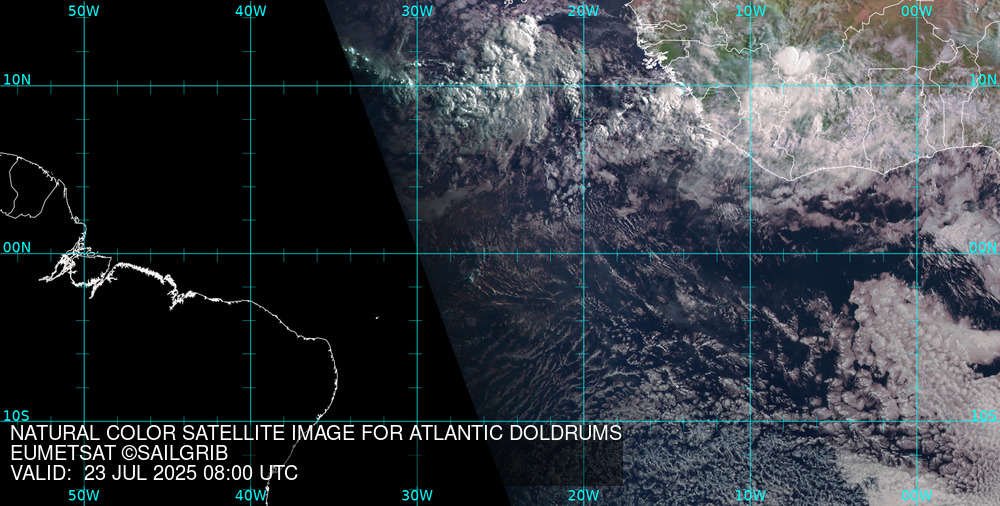Click the 00W longitude label along the top edge
The height and width of the screenshot is (506, 1000).
tap(916, 11)
